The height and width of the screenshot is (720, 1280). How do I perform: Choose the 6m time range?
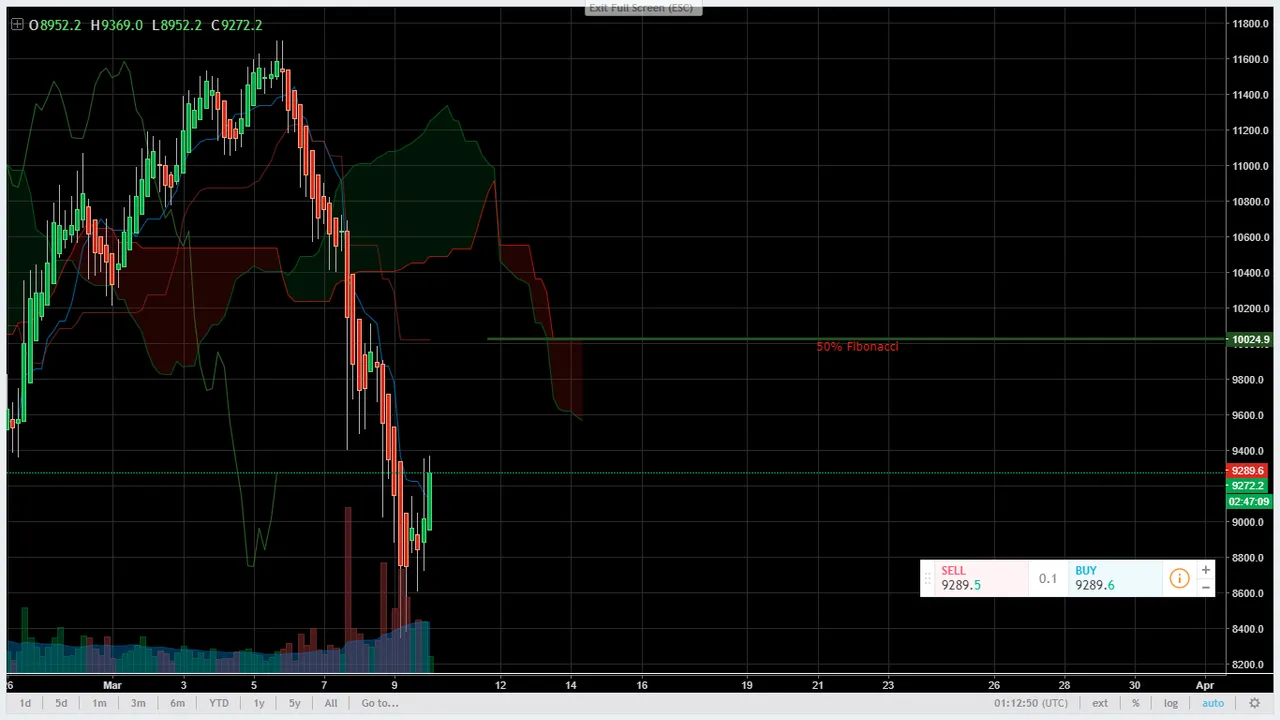(x=177, y=703)
